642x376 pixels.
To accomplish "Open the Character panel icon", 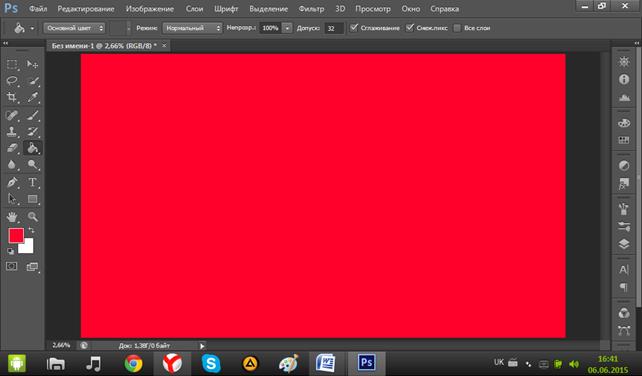I will 624,270.
